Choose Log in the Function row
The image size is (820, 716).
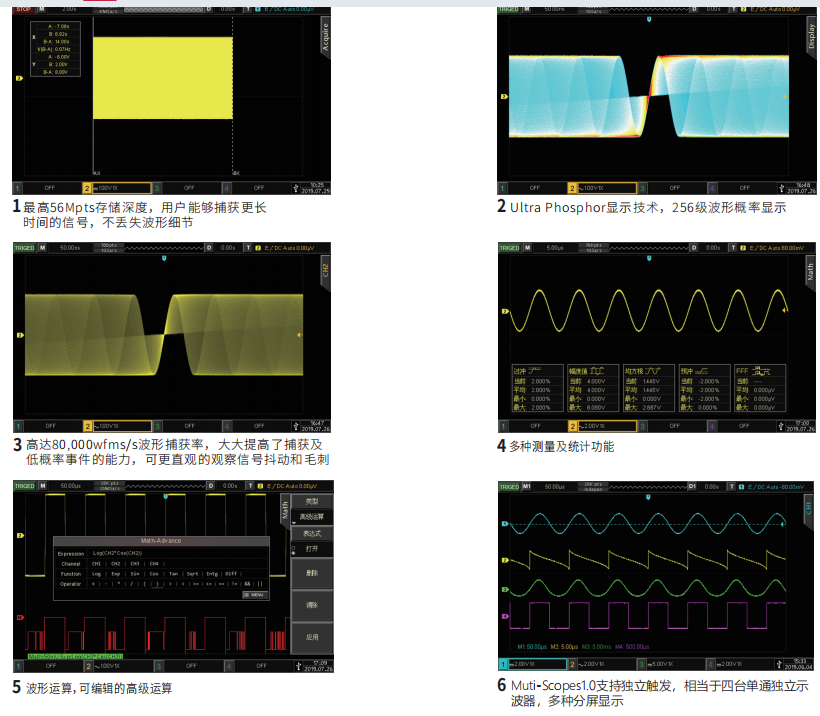tap(96, 574)
